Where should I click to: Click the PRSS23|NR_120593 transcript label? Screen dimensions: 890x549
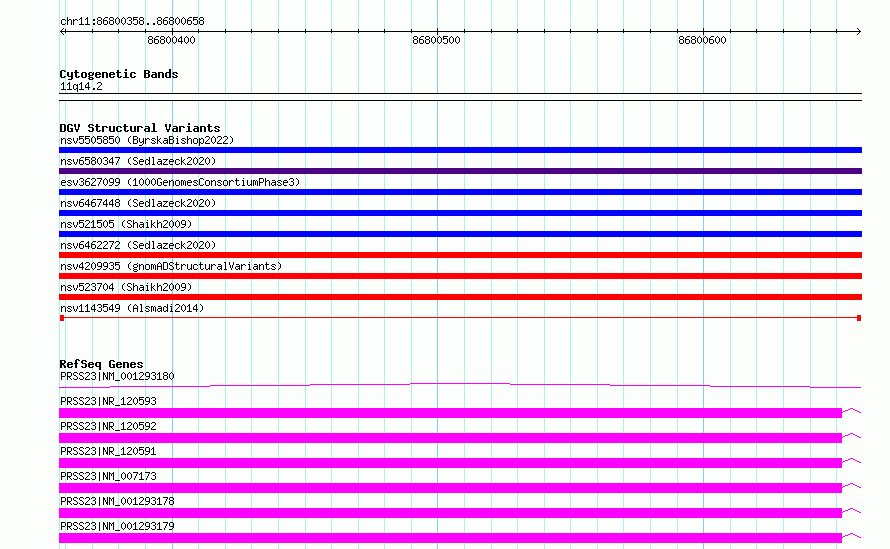[x=108, y=401]
